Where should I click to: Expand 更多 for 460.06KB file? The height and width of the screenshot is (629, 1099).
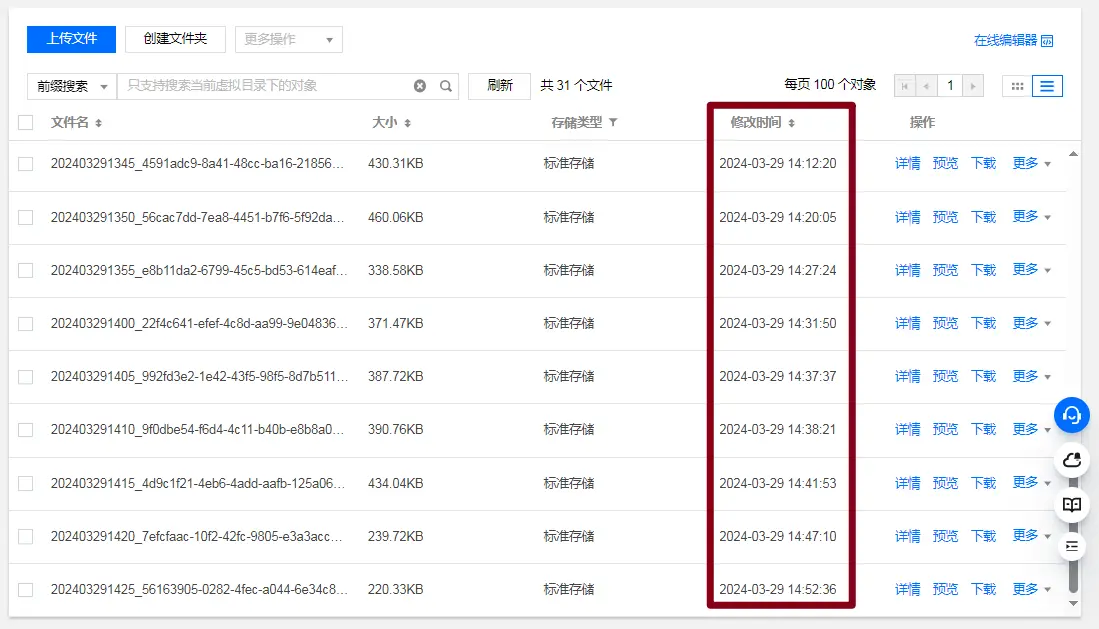tap(1032, 217)
